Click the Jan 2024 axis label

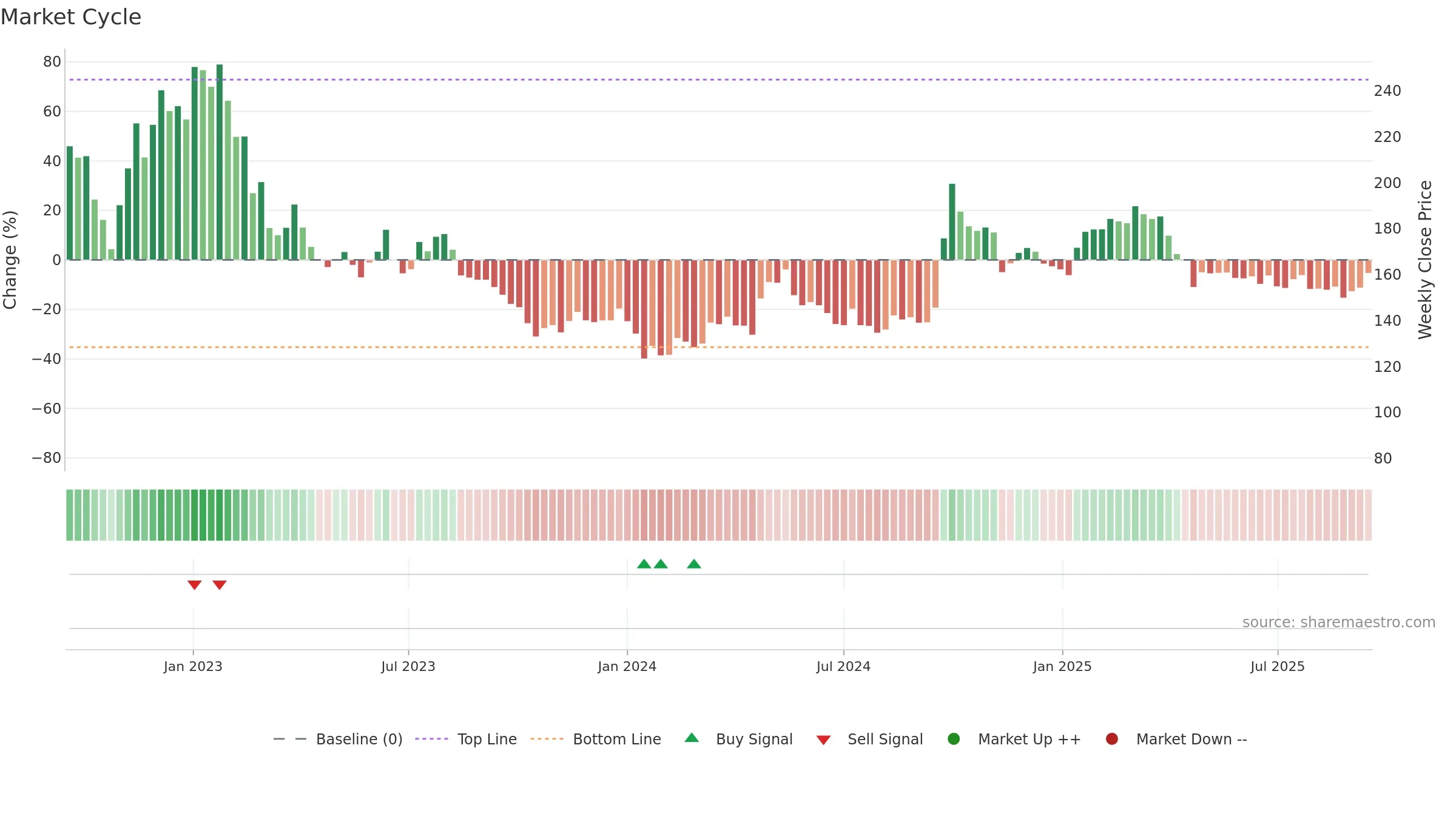(x=627, y=667)
